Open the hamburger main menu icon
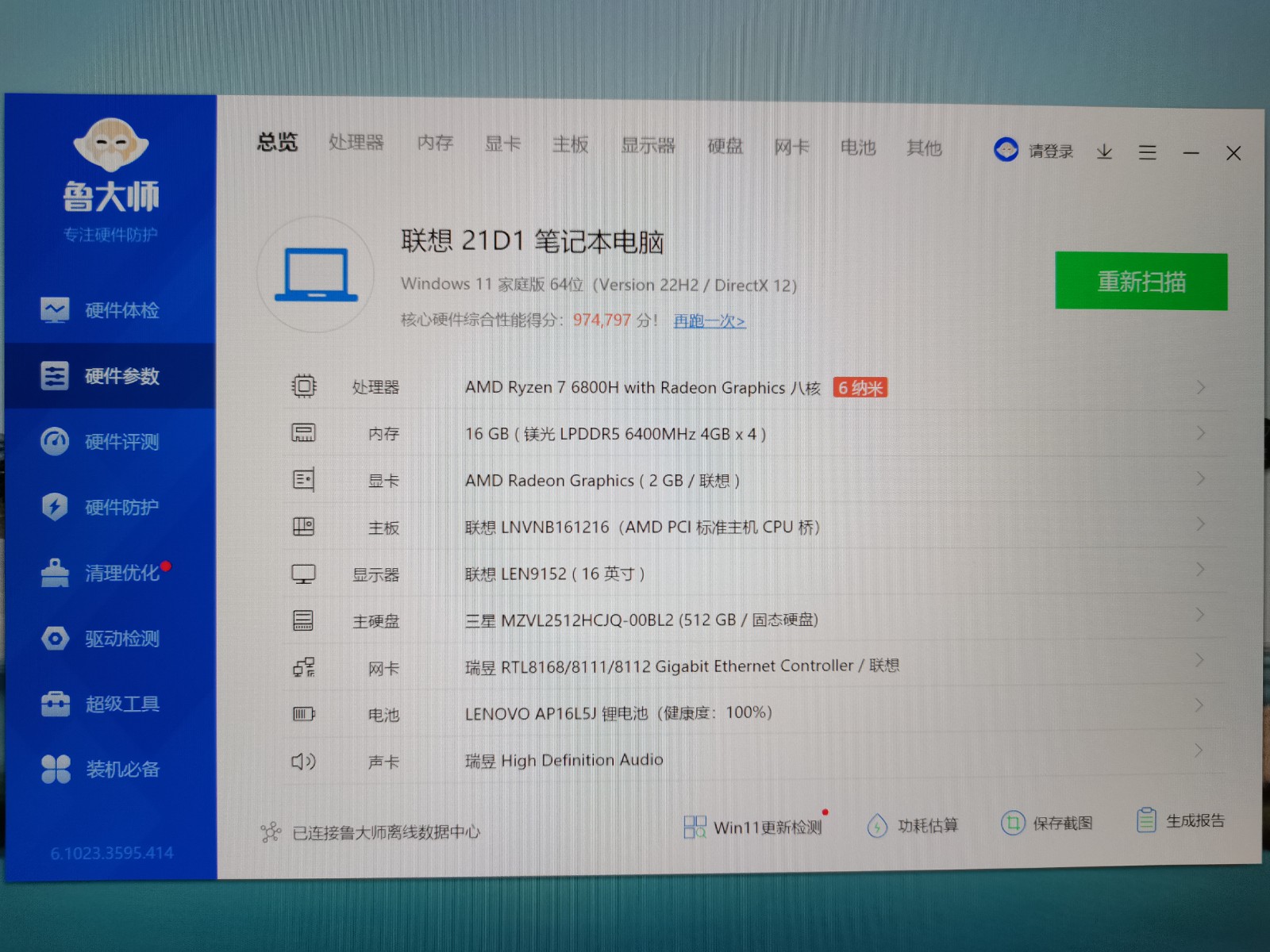 coord(1147,152)
